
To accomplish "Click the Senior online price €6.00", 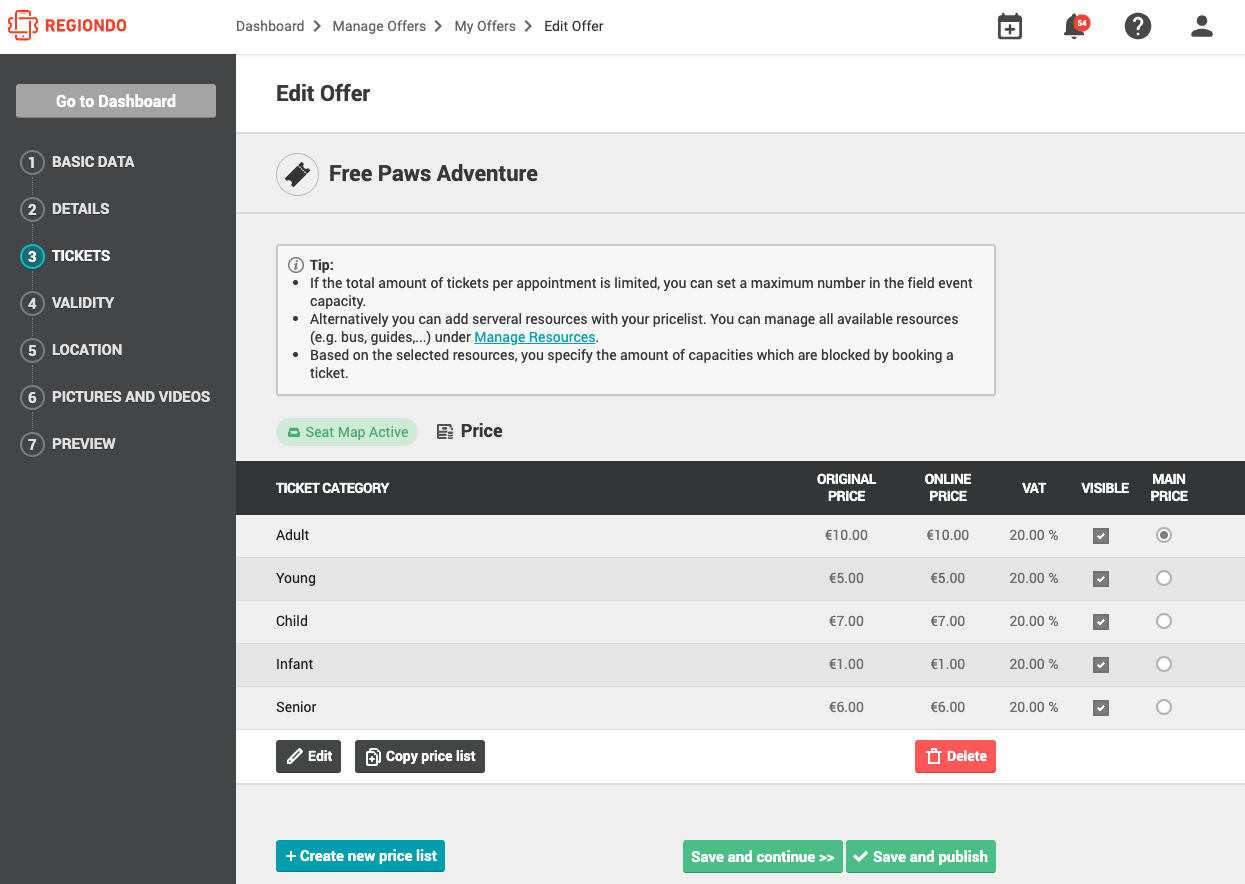I will click(948, 708).
